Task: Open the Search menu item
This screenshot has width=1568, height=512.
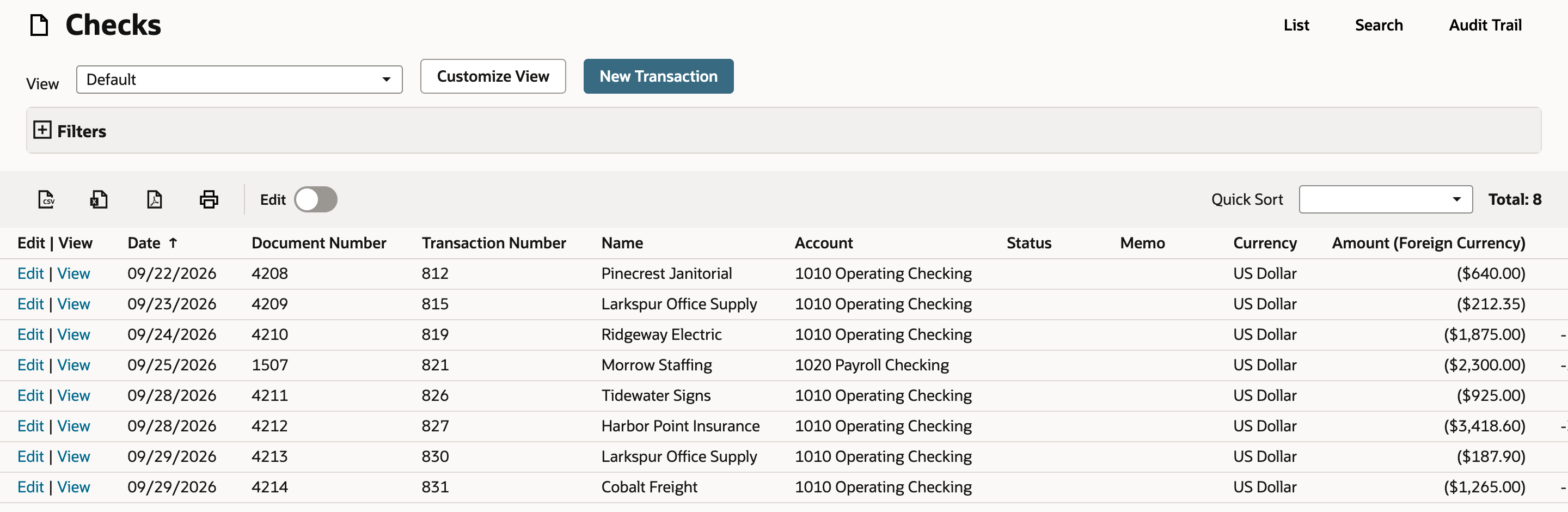Action: point(1379,25)
